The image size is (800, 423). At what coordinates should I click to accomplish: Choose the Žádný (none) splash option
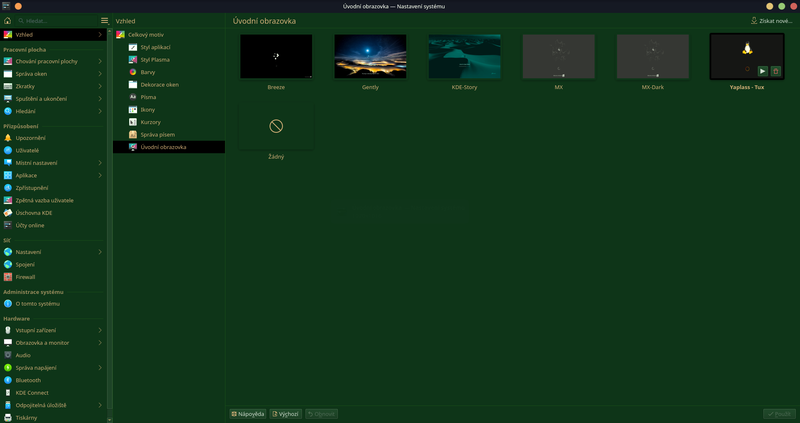(276, 127)
